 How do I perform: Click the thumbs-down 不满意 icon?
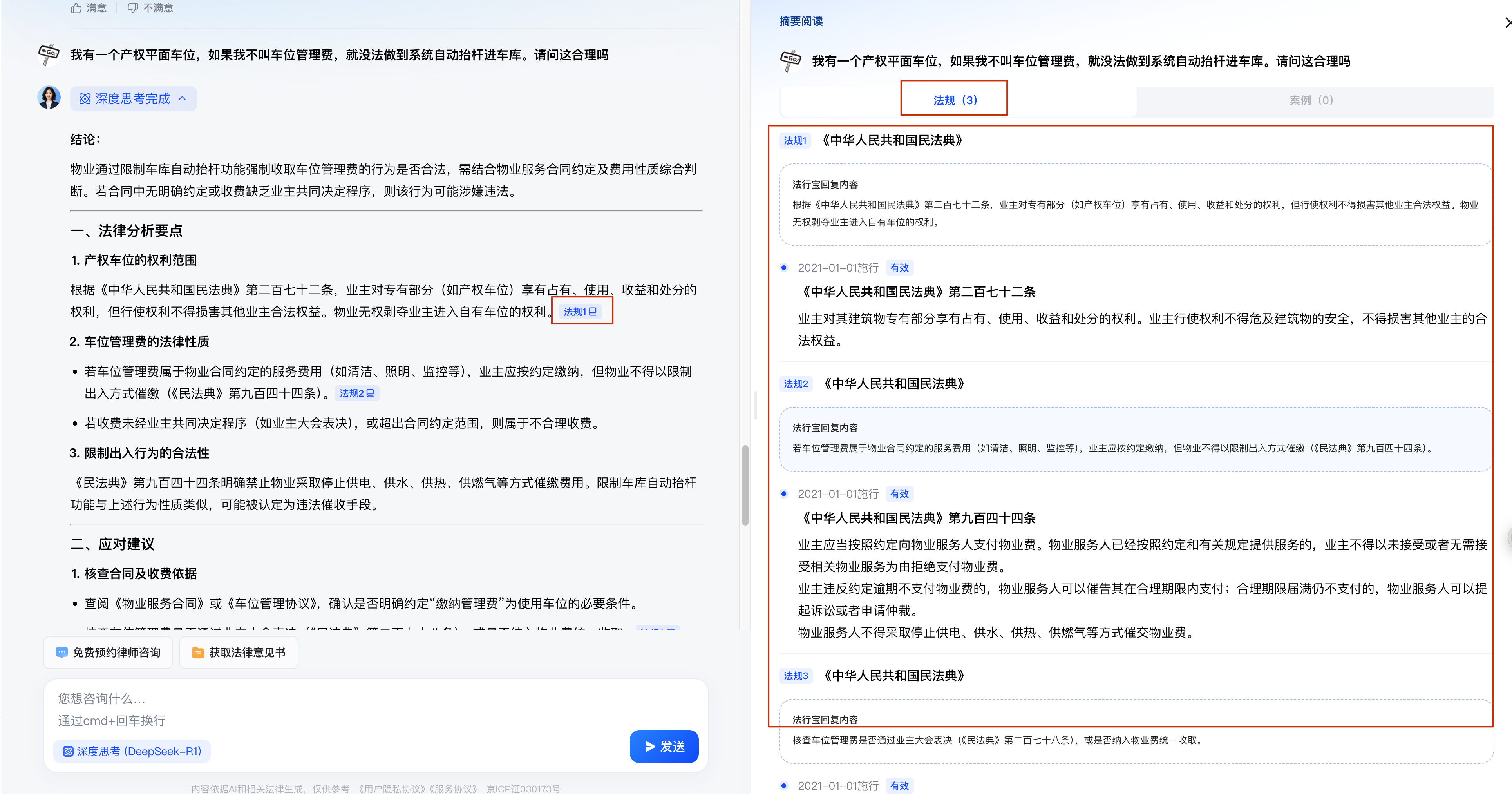pyautogui.click(x=133, y=7)
